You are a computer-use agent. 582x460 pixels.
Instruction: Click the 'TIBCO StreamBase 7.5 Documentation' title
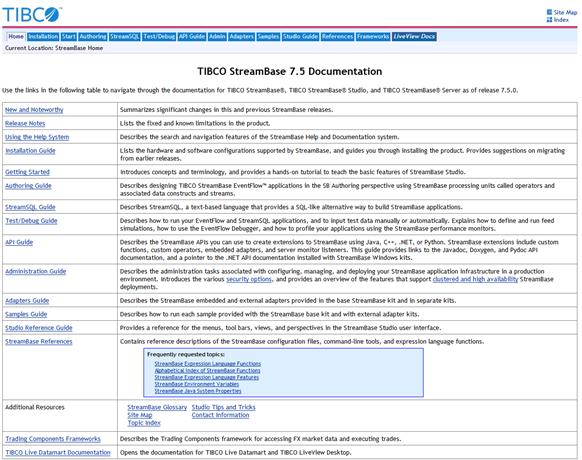tap(290, 71)
